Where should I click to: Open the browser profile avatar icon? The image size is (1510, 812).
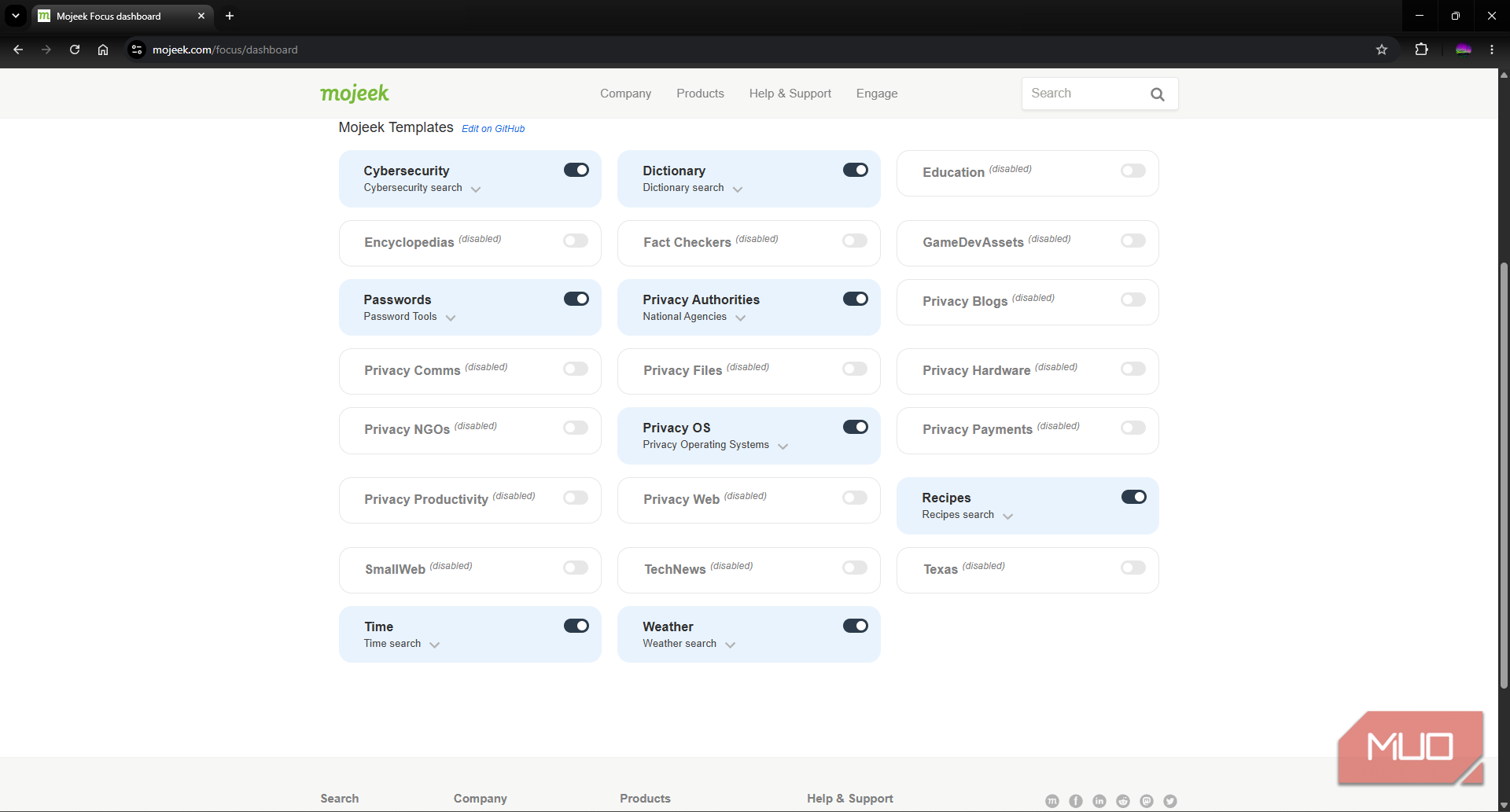1463,50
